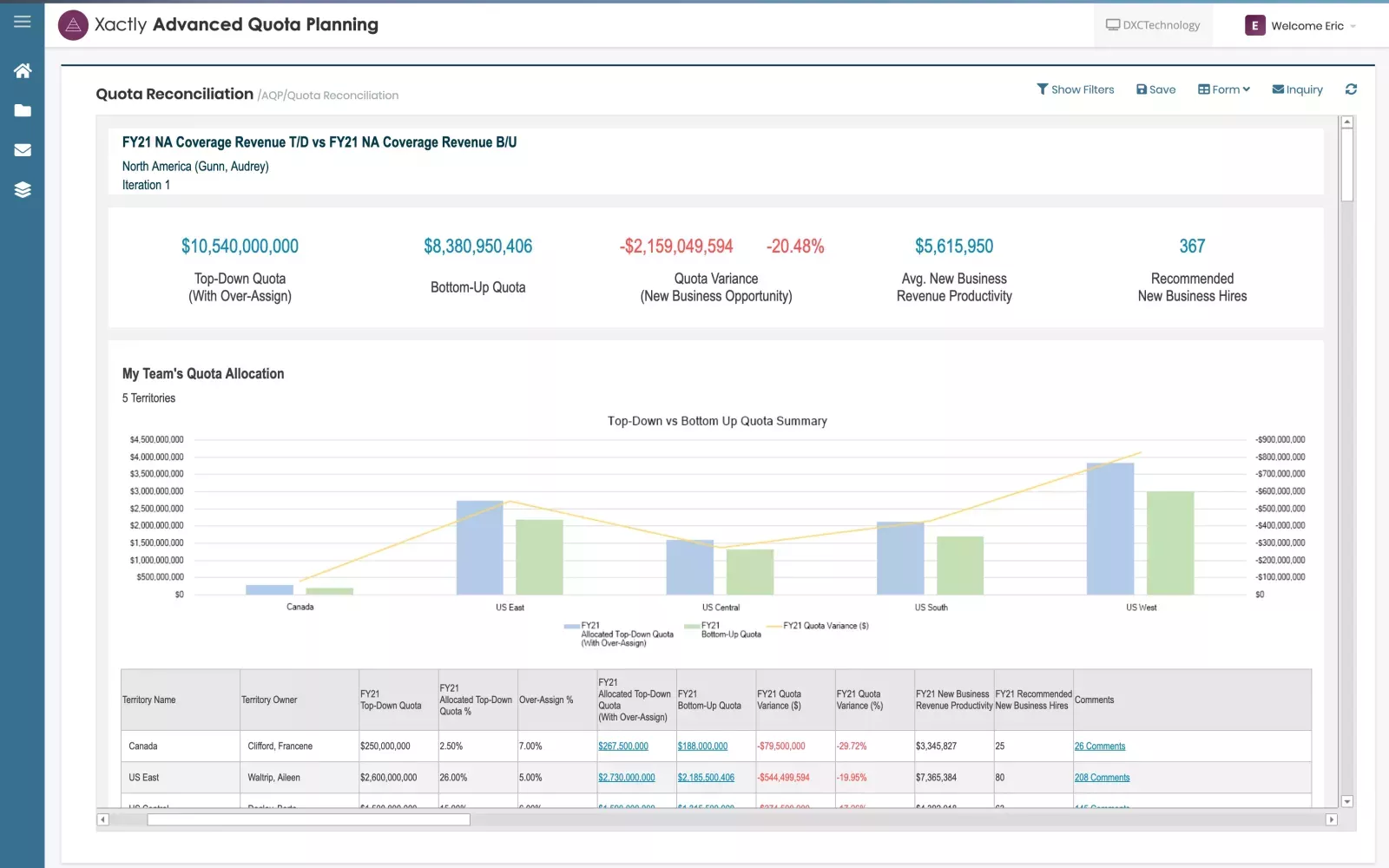The height and width of the screenshot is (868, 1389).
Task: Click the $10,540,000,000 Top-Down Quota value
Action: (x=240, y=247)
